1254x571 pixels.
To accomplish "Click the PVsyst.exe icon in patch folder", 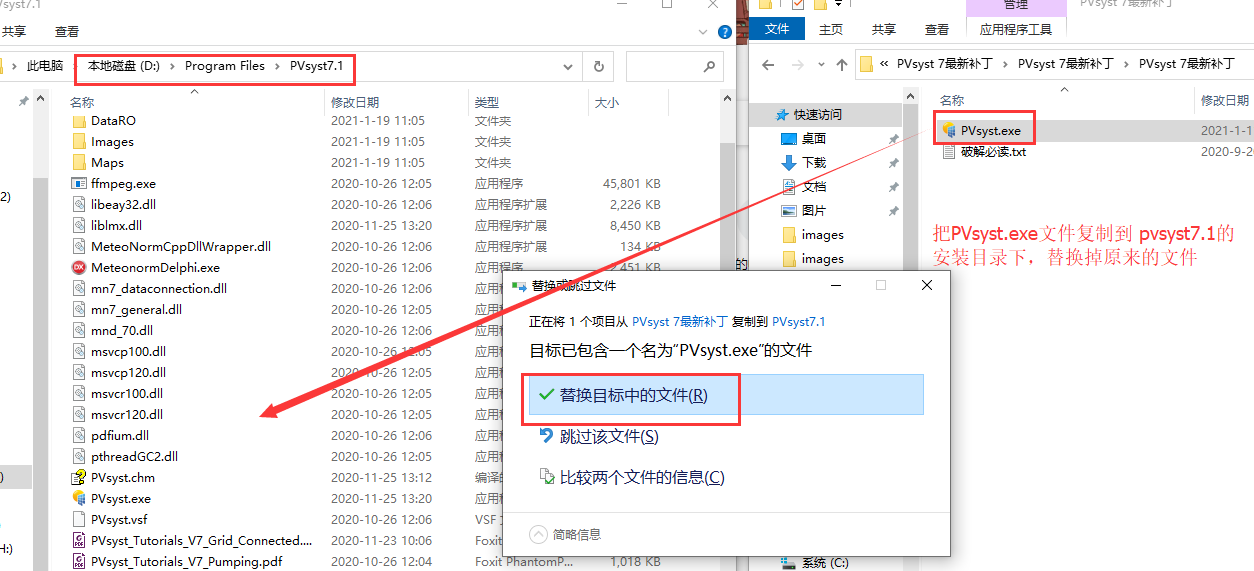I will pyautogui.click(x=950, y=131).
